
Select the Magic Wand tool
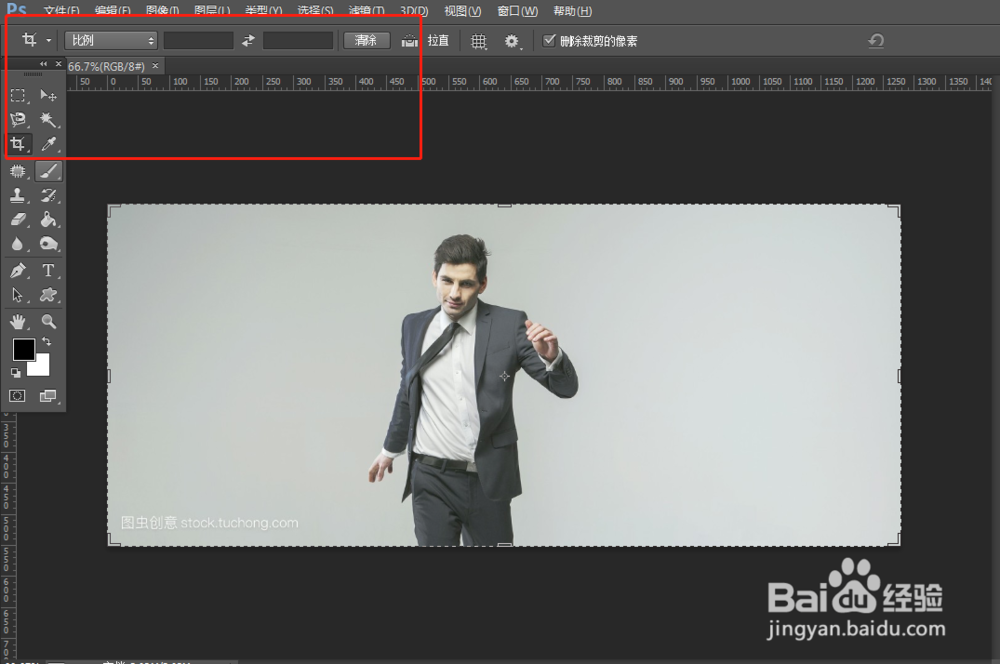pos(48,119)
